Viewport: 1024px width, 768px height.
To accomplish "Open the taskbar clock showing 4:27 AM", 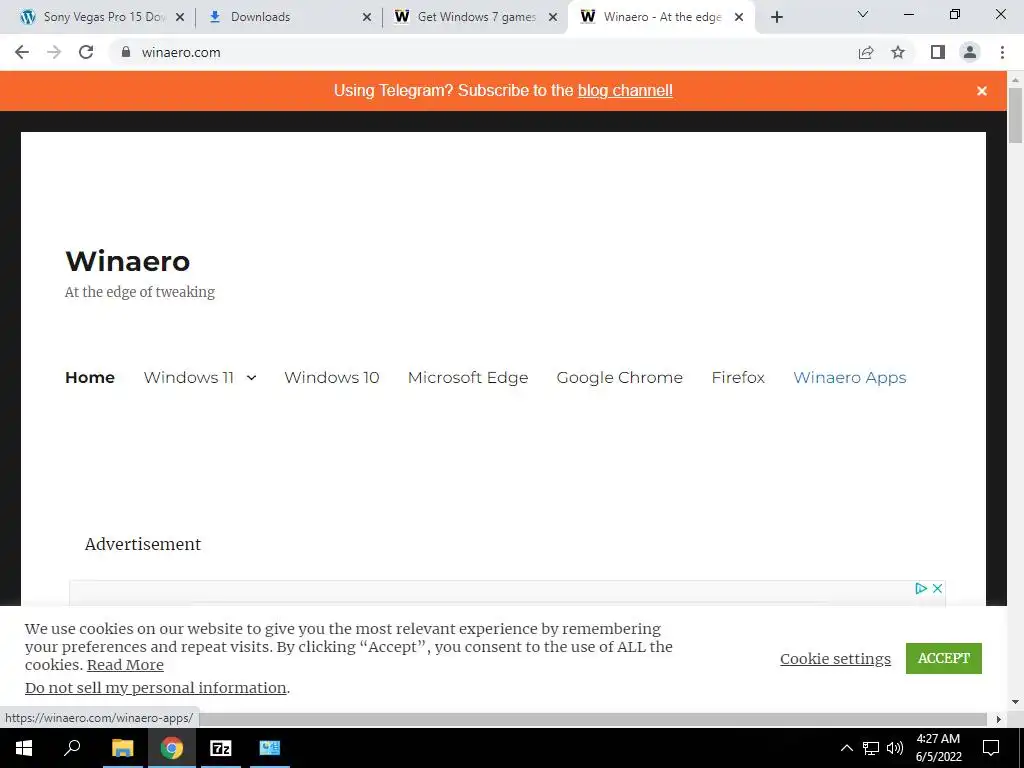I will point(938,748).
